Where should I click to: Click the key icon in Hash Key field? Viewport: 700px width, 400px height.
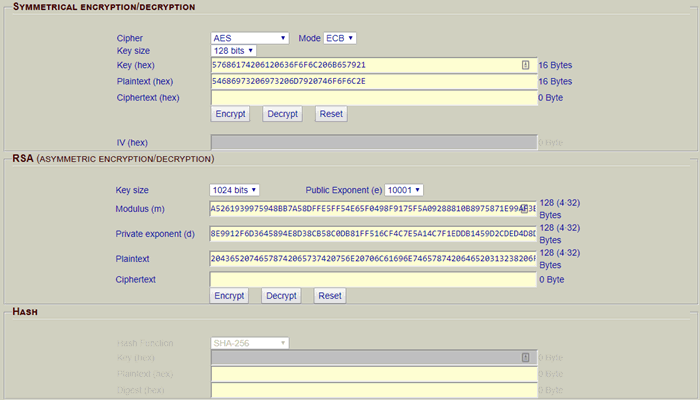pos(526,356)
